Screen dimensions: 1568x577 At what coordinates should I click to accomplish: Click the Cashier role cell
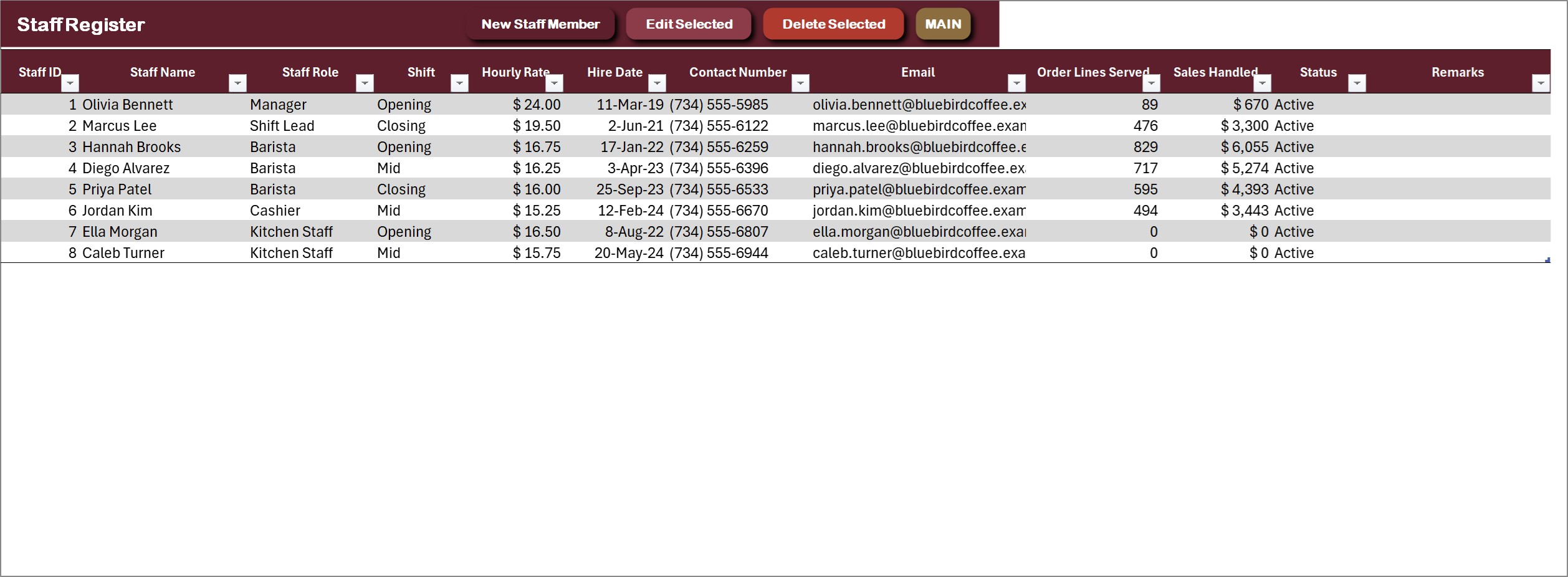(x=311, y=211)
